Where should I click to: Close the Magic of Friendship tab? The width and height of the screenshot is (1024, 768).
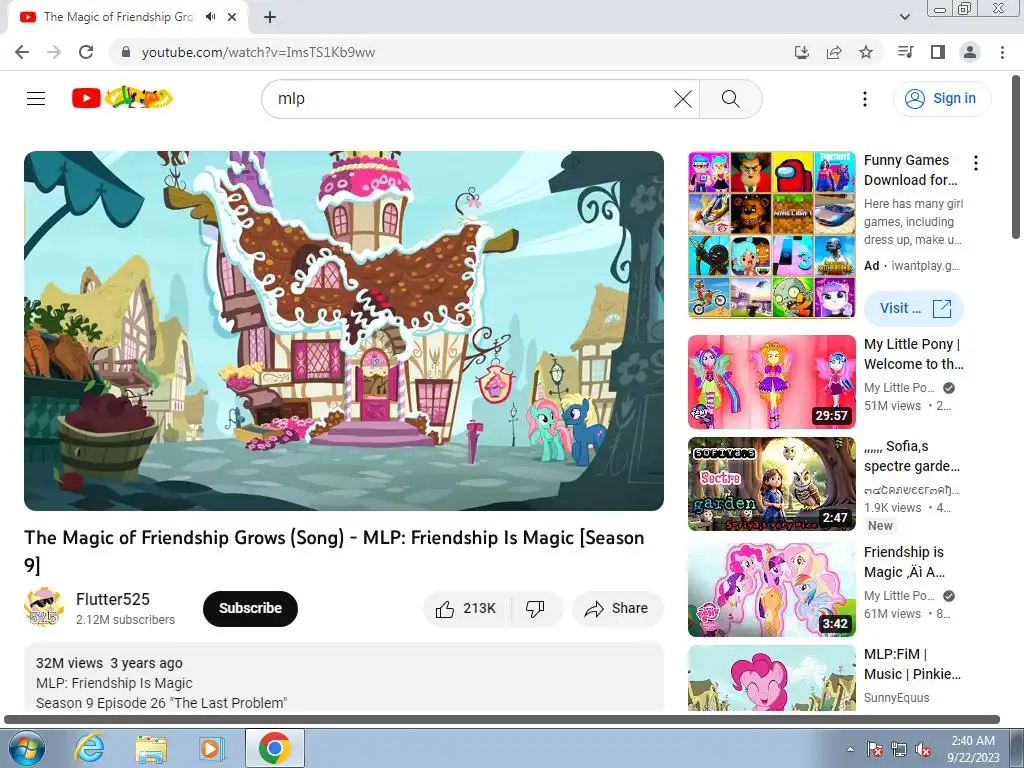click(x=232, y=17)
